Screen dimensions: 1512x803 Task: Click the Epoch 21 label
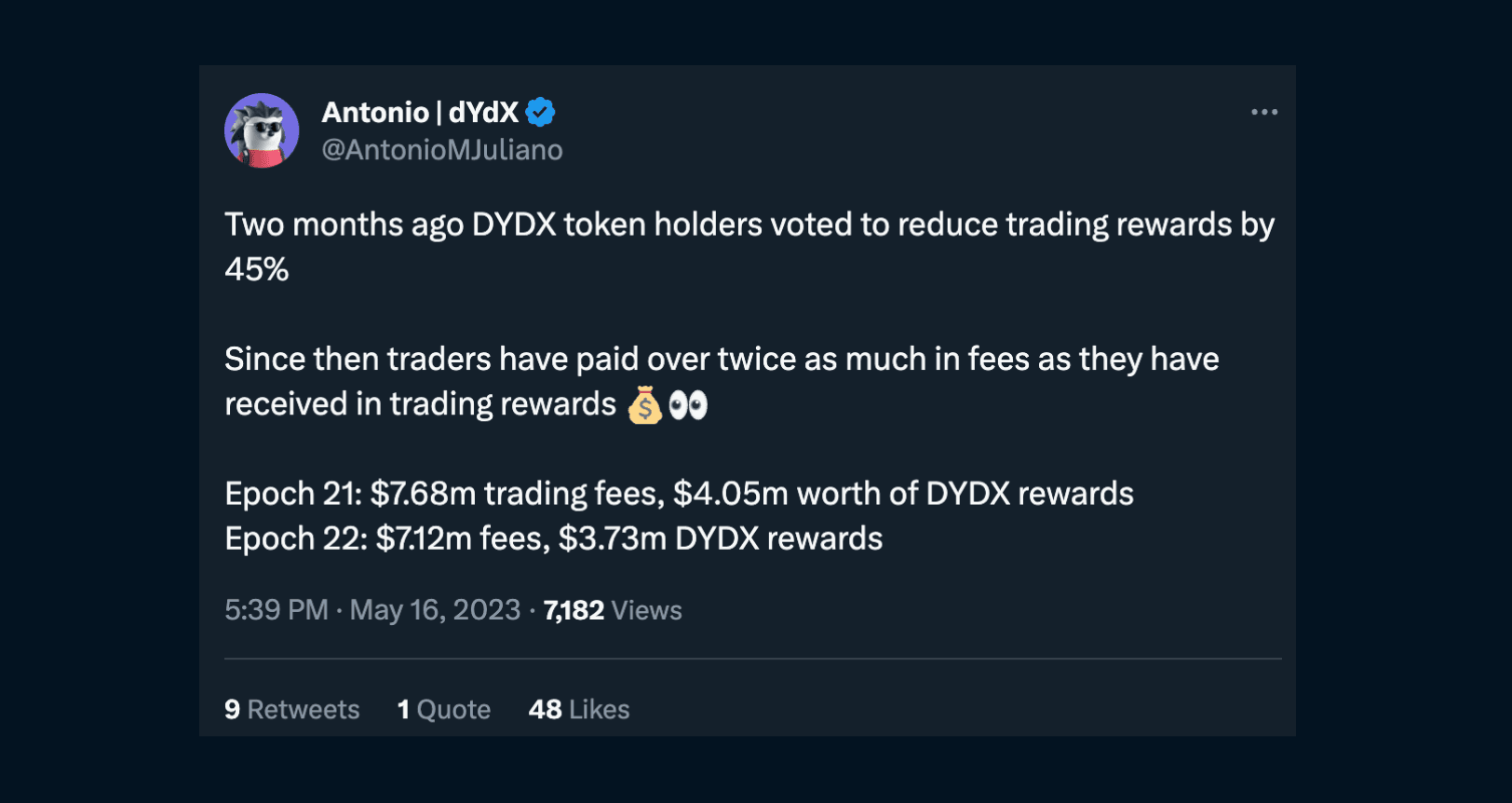[292, 494]
